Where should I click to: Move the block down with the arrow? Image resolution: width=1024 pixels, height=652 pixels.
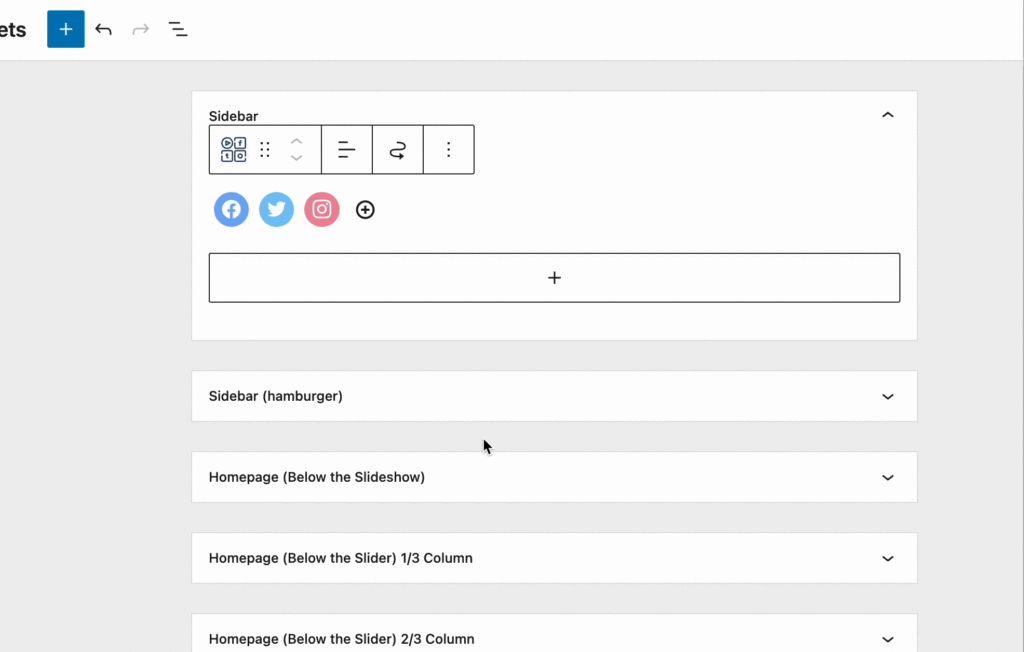[x=296, y=158]
